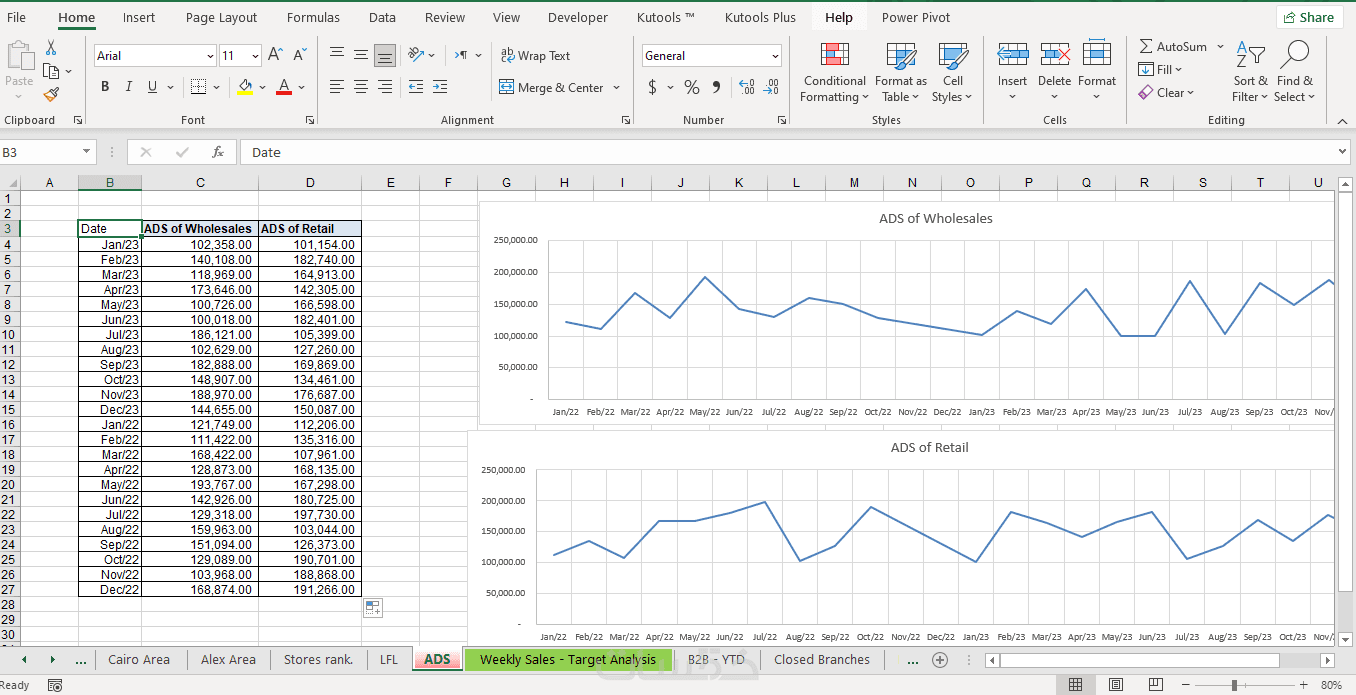Apply the yellow Fill Color swatch
The height and width of the screenshot is (695, 1356).
[246, 87]
